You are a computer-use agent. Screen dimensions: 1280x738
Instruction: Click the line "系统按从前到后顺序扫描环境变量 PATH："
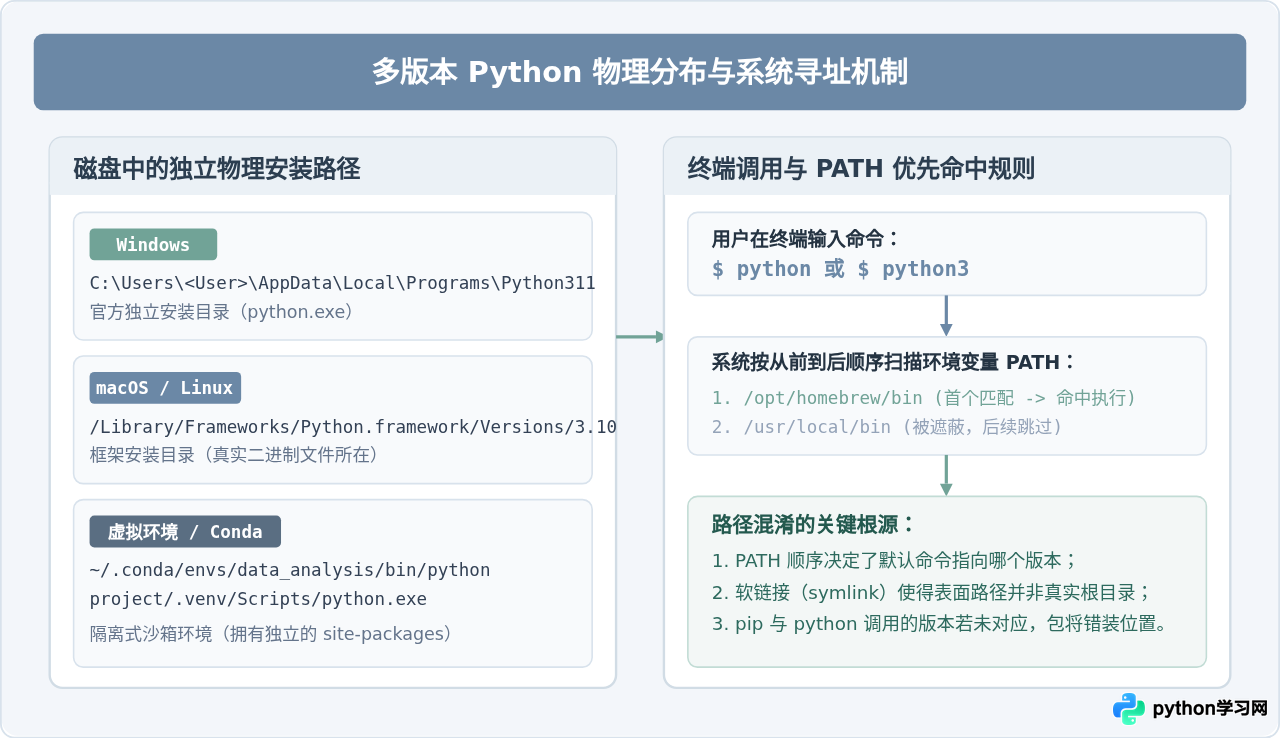click(894, 363)
